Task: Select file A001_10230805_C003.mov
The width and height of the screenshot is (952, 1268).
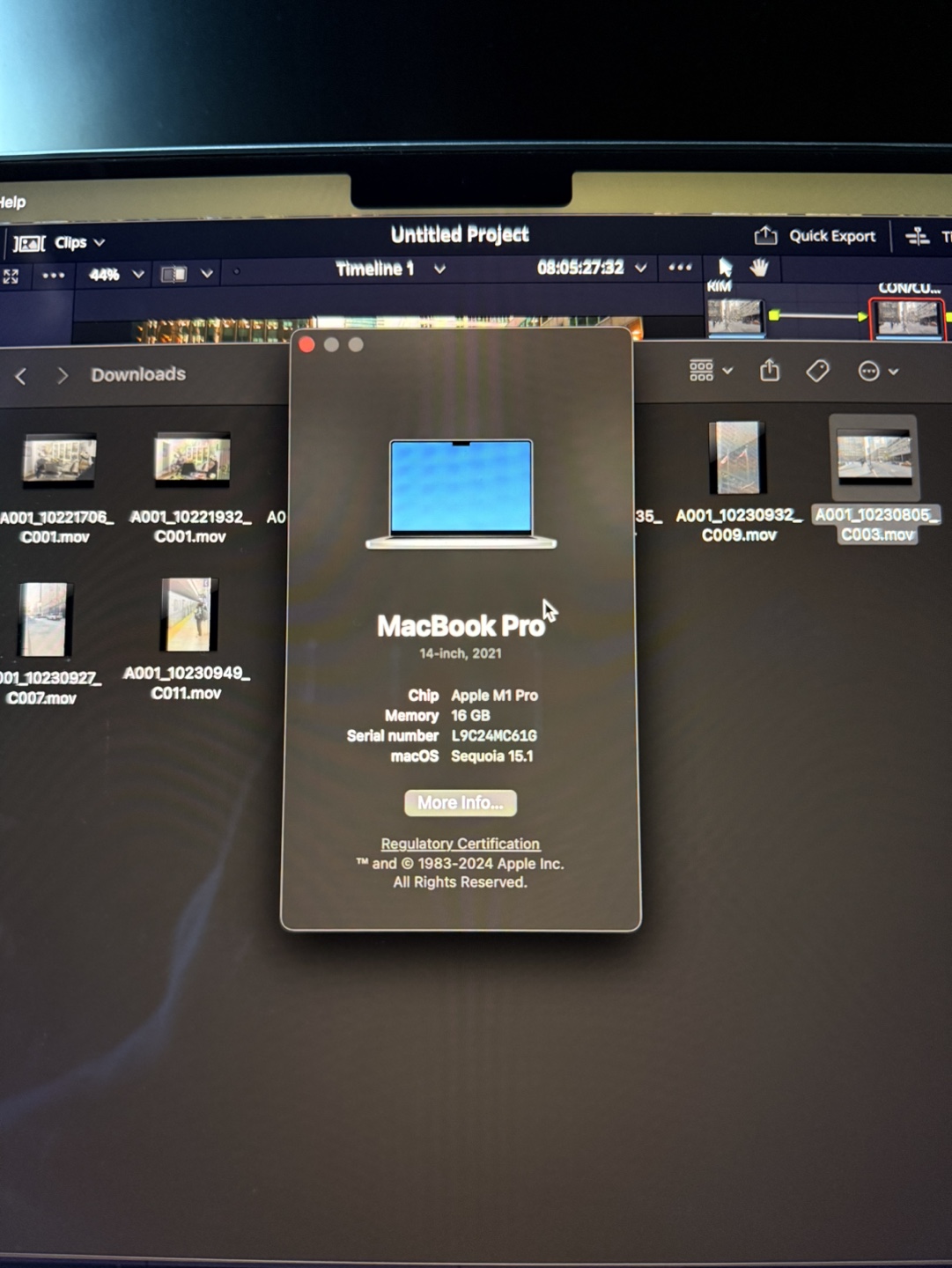Action: (x=875, y=458)
